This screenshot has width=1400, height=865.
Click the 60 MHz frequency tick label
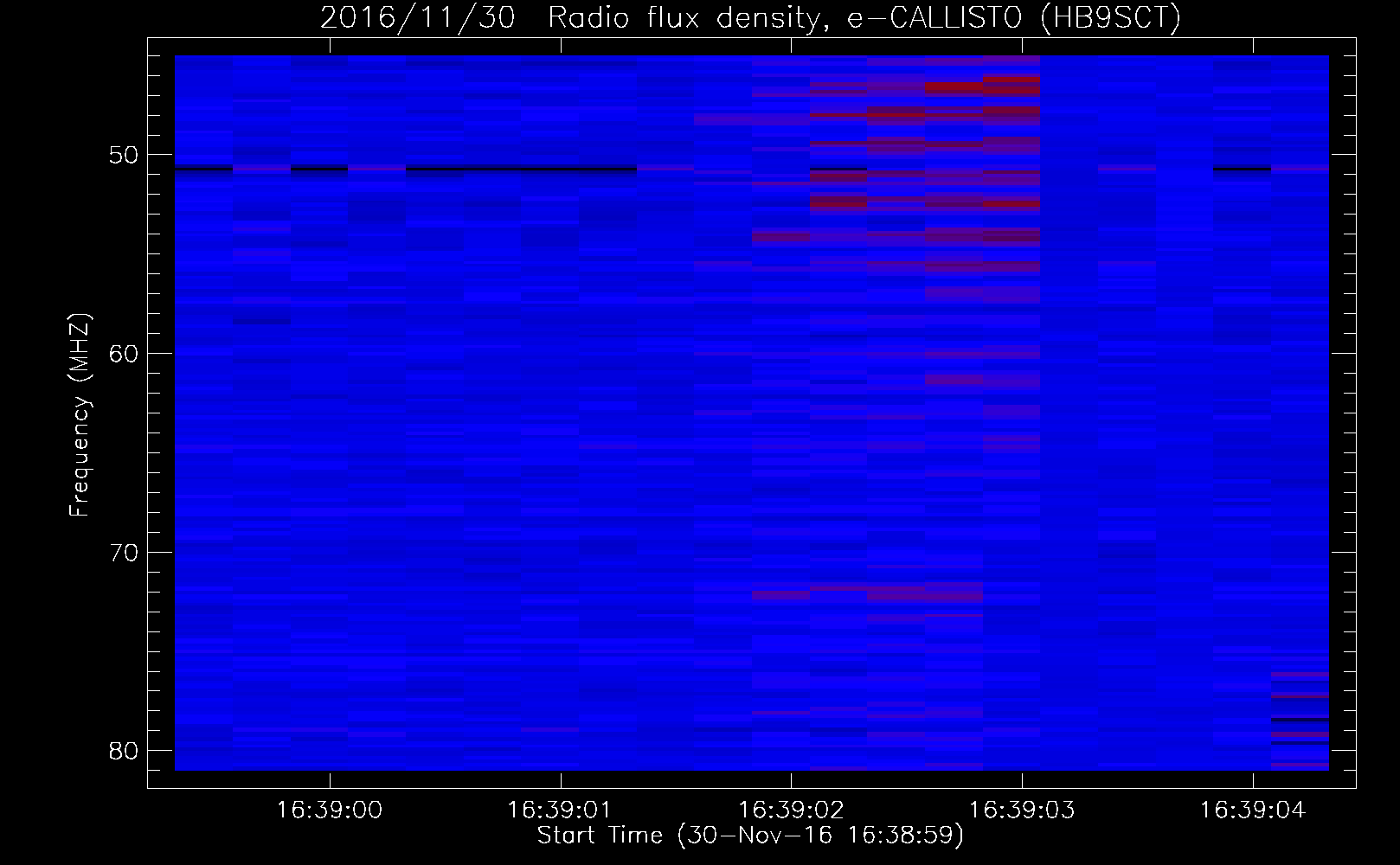(125, 354)
